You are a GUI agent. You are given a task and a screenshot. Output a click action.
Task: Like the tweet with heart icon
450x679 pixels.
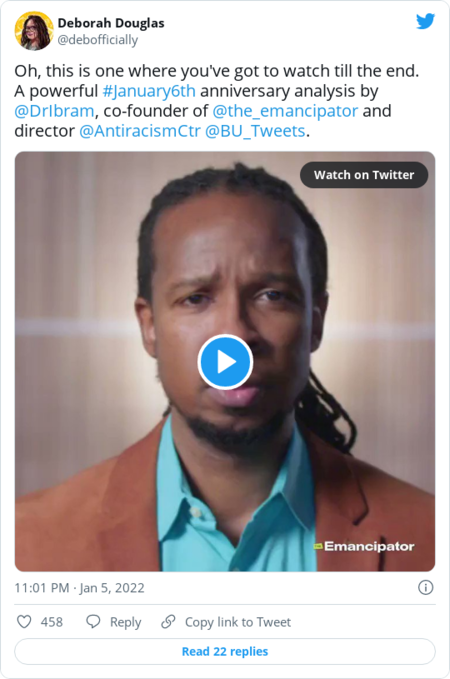tap(24, 622)
